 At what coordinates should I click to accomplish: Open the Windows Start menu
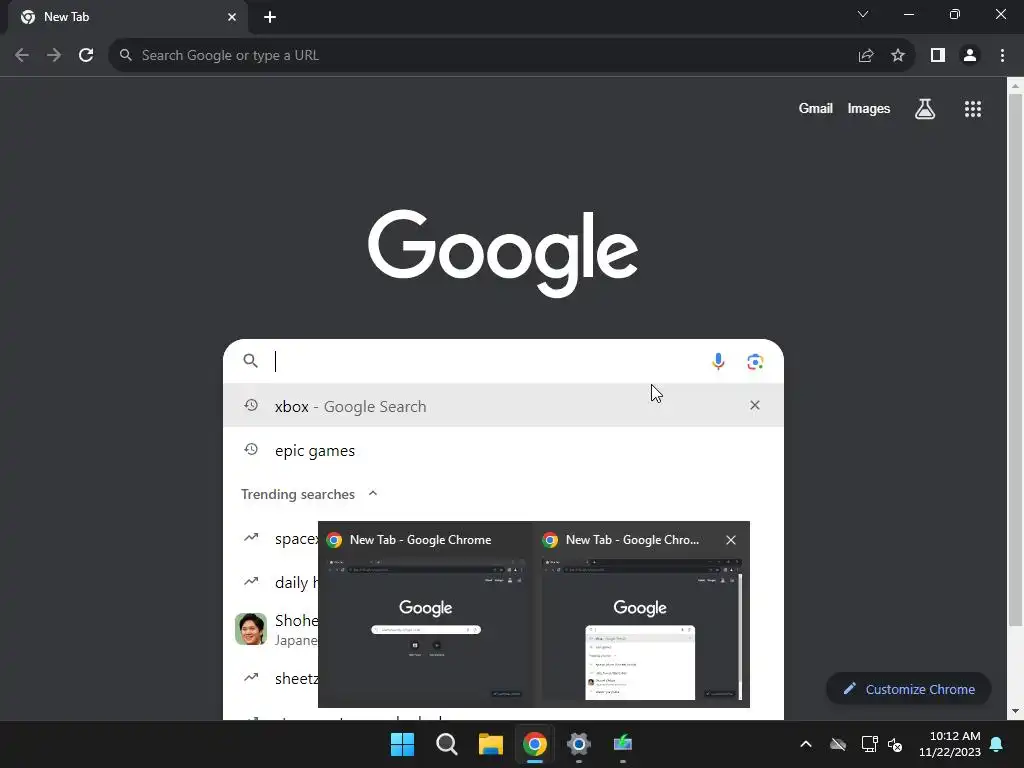[402, 744]
